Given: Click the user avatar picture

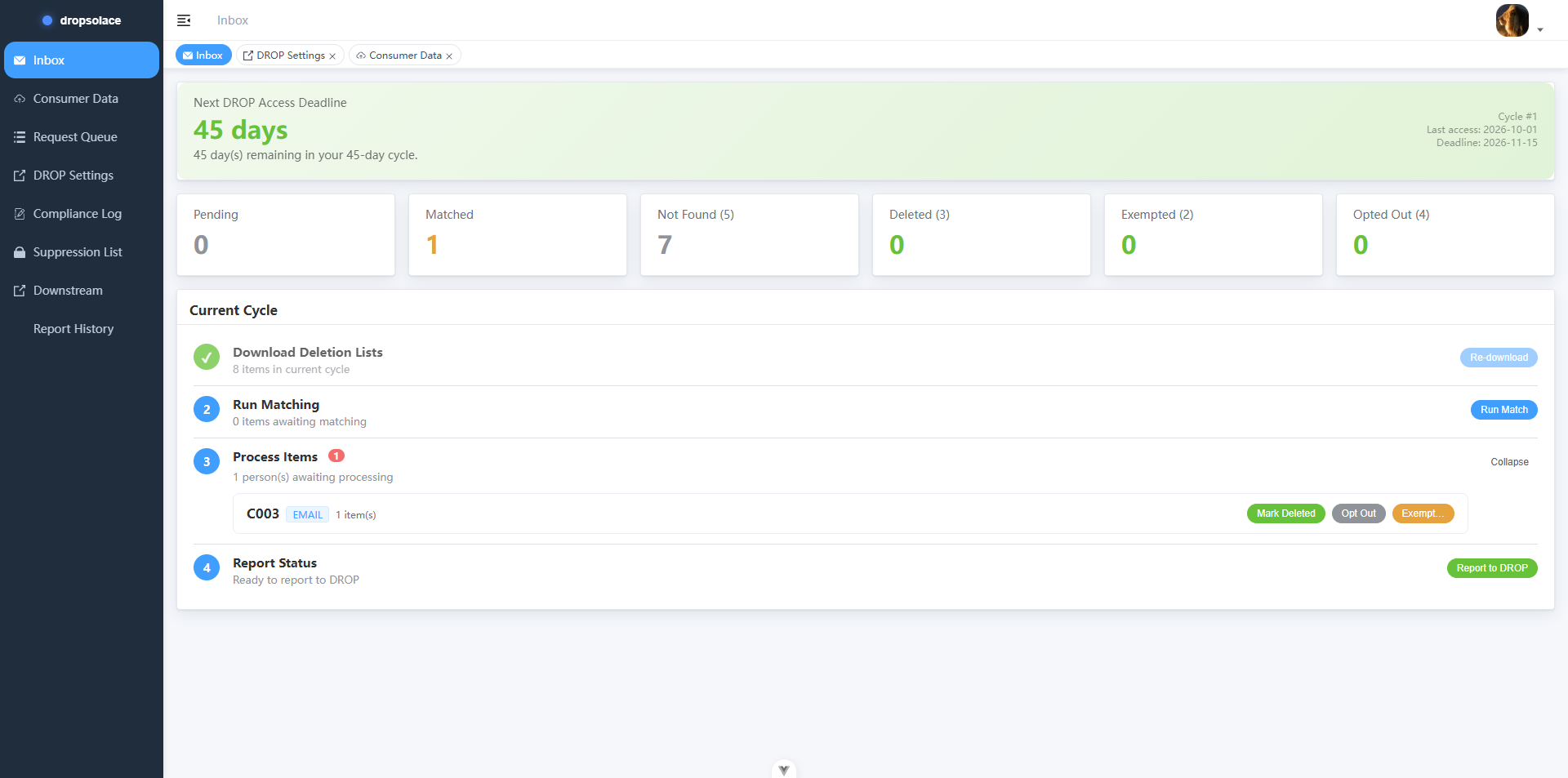Looking at the screenshot, I should 1512,20.
